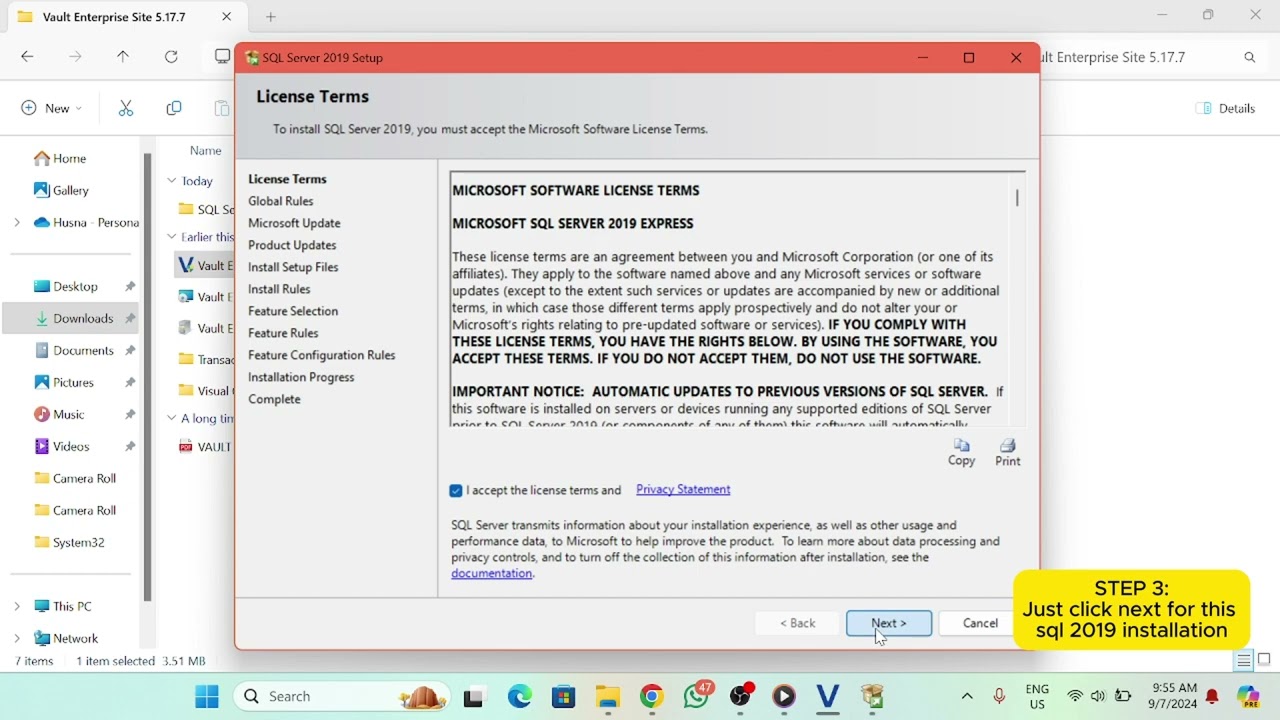The width and height of the screenshot is (1280, 720).
Task: Switch to large thumbnails view in status bar
Action: pyautogui.click(x=1264, y=660)
